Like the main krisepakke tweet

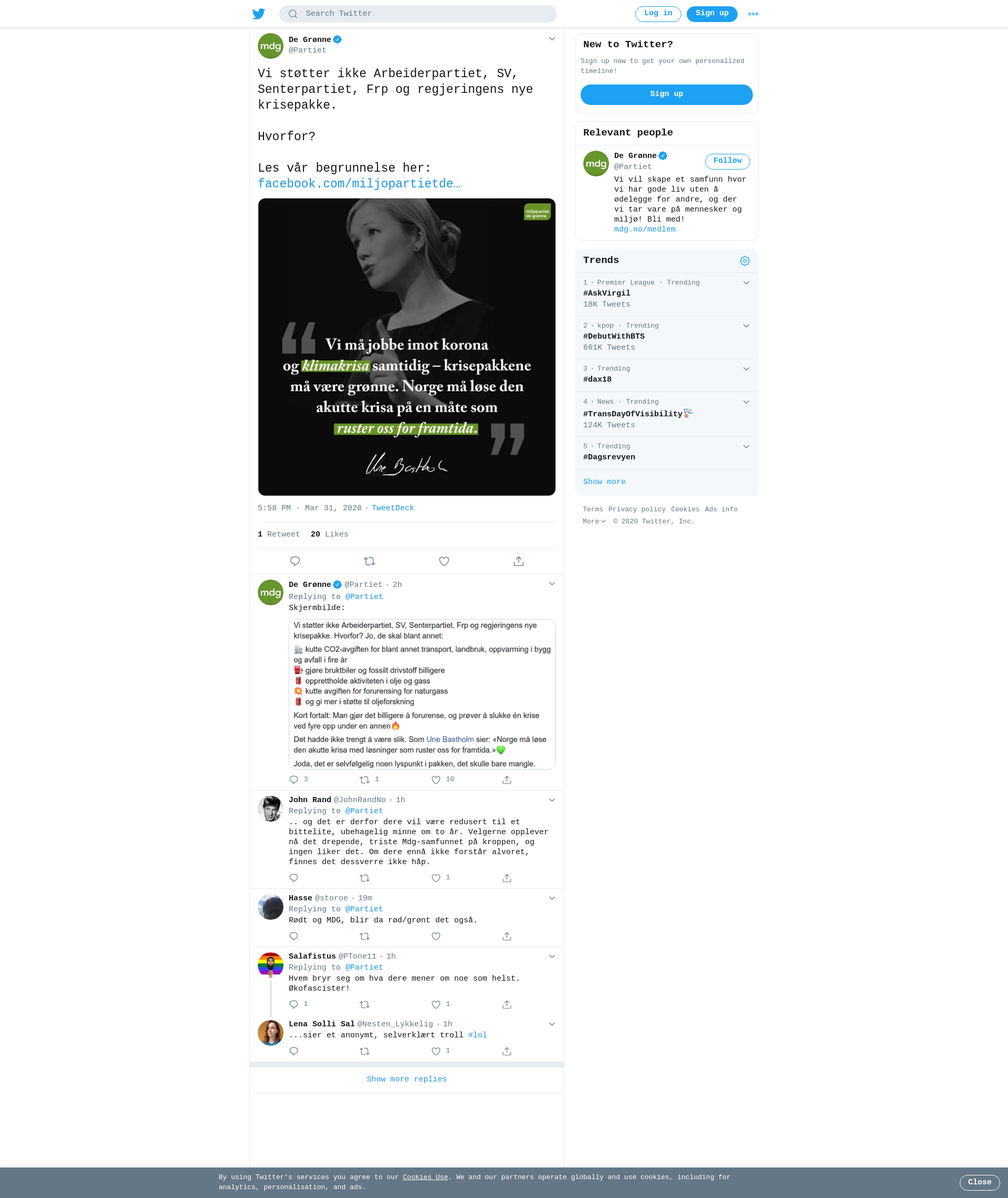click(x=444, y=561)
